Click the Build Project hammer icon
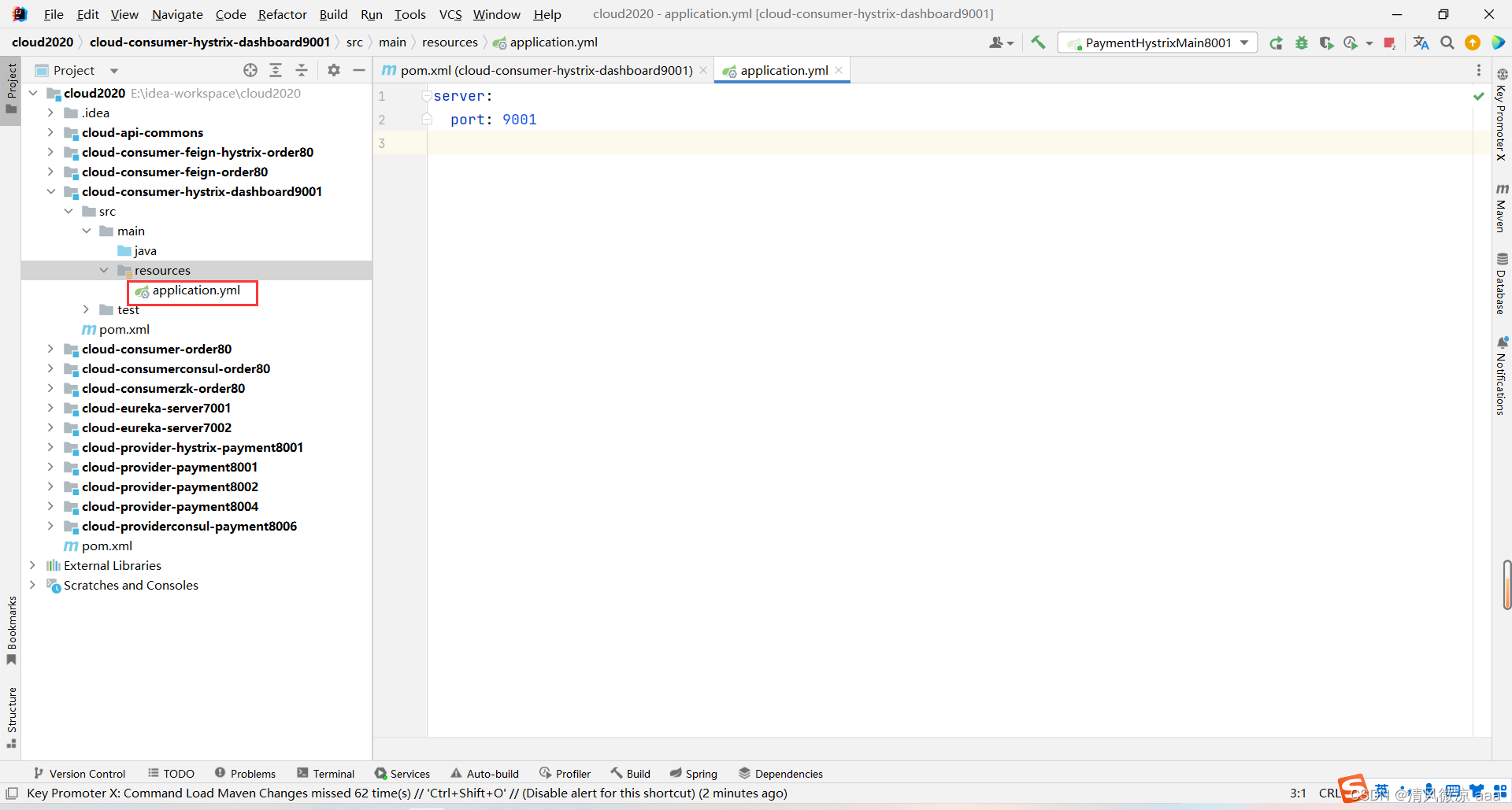Screen dimensions: 1512x810 [1038, 43]
